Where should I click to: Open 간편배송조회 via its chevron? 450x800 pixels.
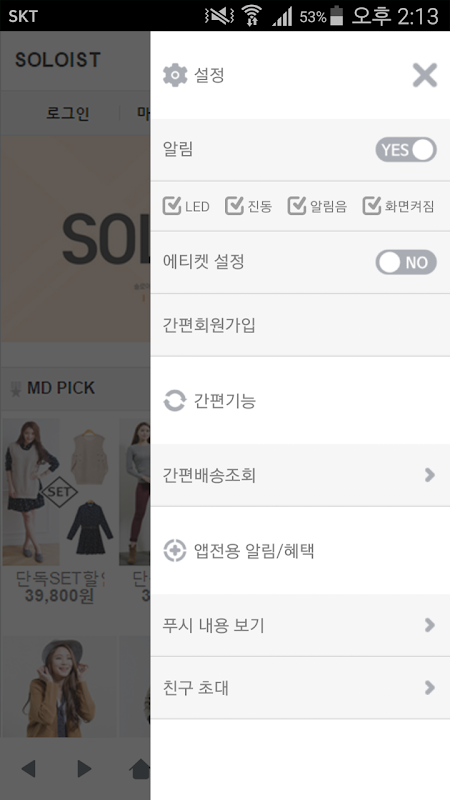(x=430, y=475)
